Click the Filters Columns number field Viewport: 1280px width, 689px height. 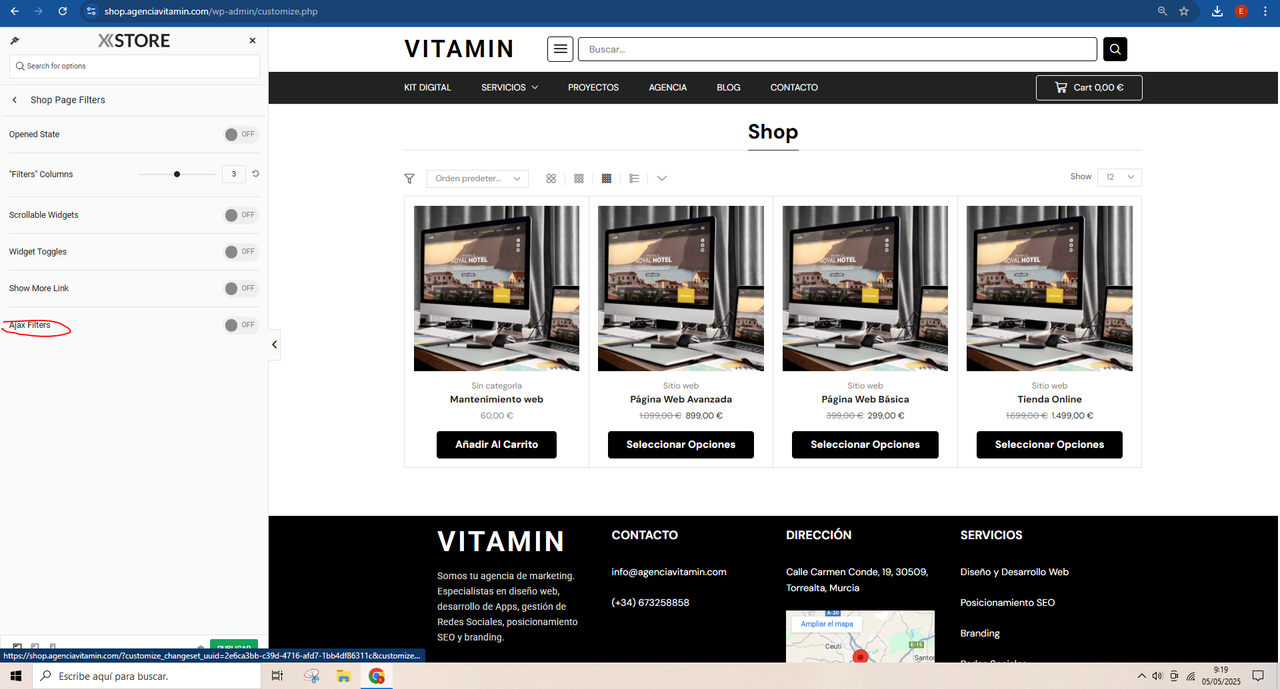233,174
